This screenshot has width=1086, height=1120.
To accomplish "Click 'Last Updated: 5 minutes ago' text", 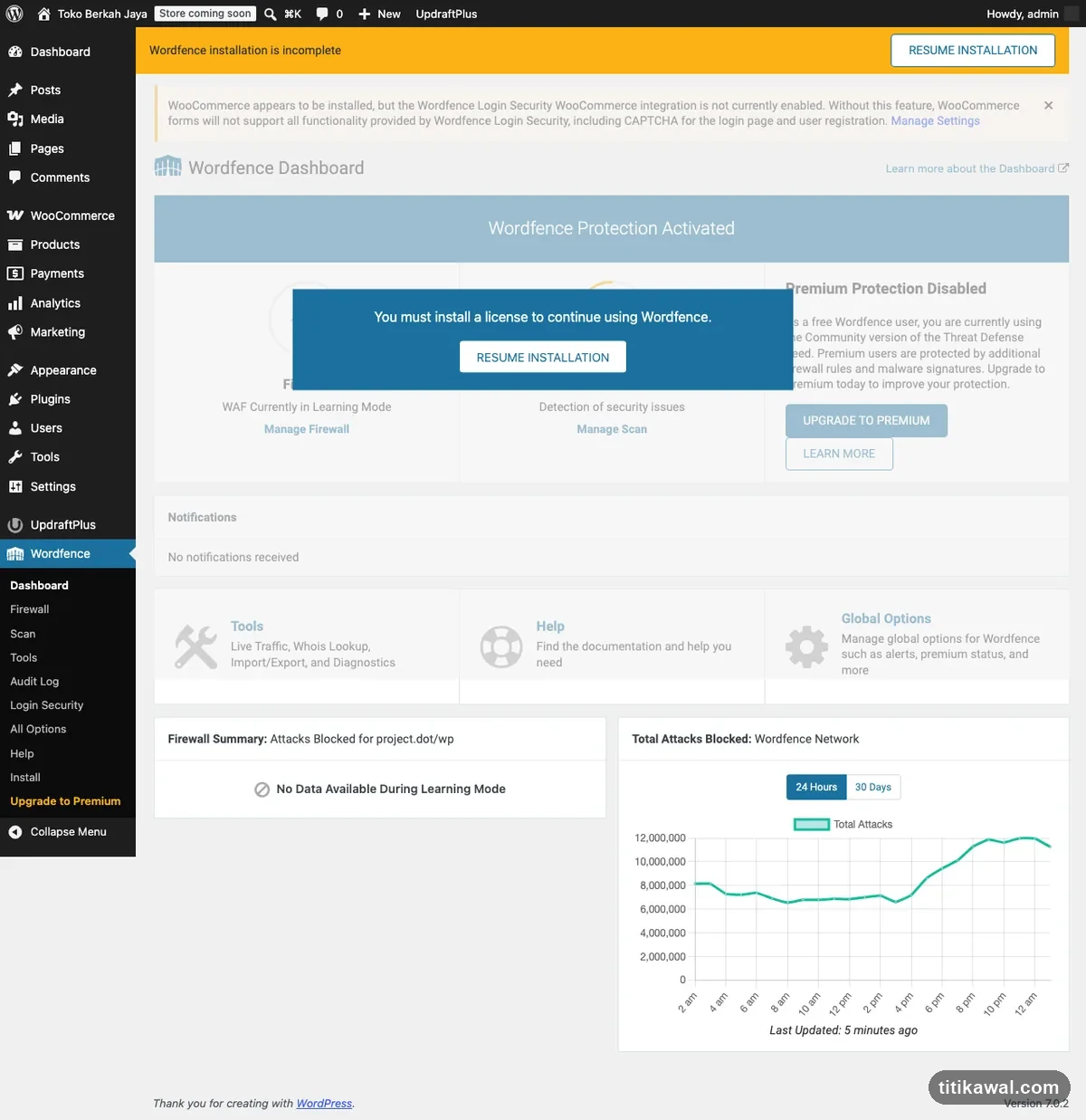I will pyautogui.click(x=843, y=1030).
